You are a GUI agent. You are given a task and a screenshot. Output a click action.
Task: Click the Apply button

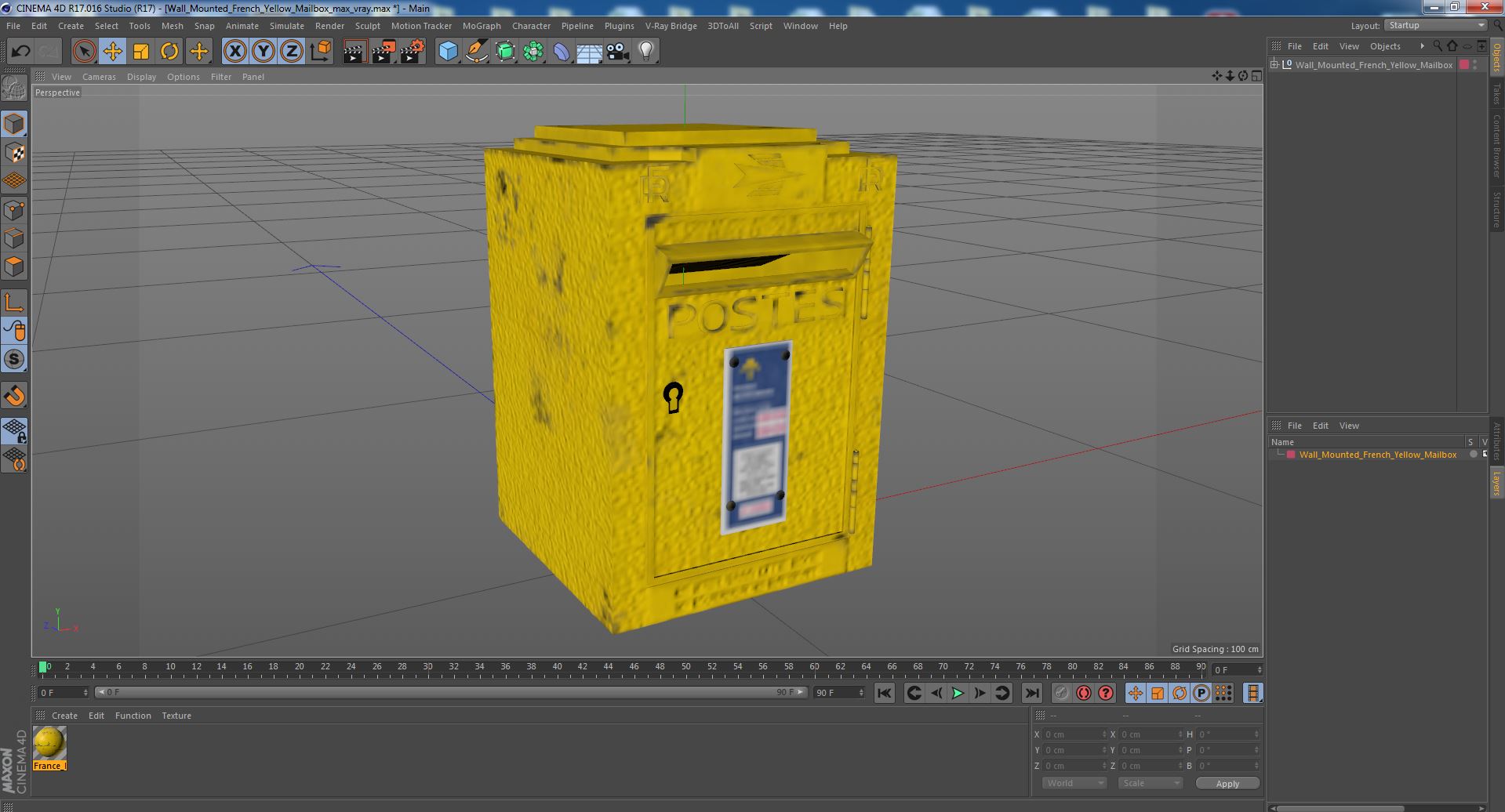coord(1227,783)
